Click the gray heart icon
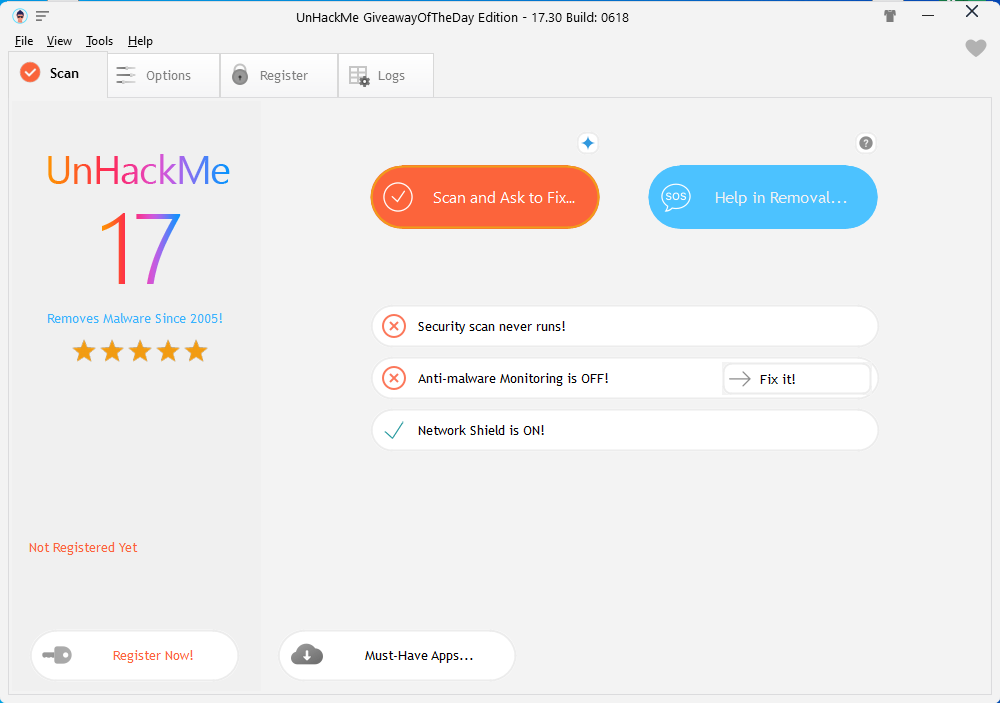Screen dimensions: 1000x703 pyautogui.click(x=975, y=48)
